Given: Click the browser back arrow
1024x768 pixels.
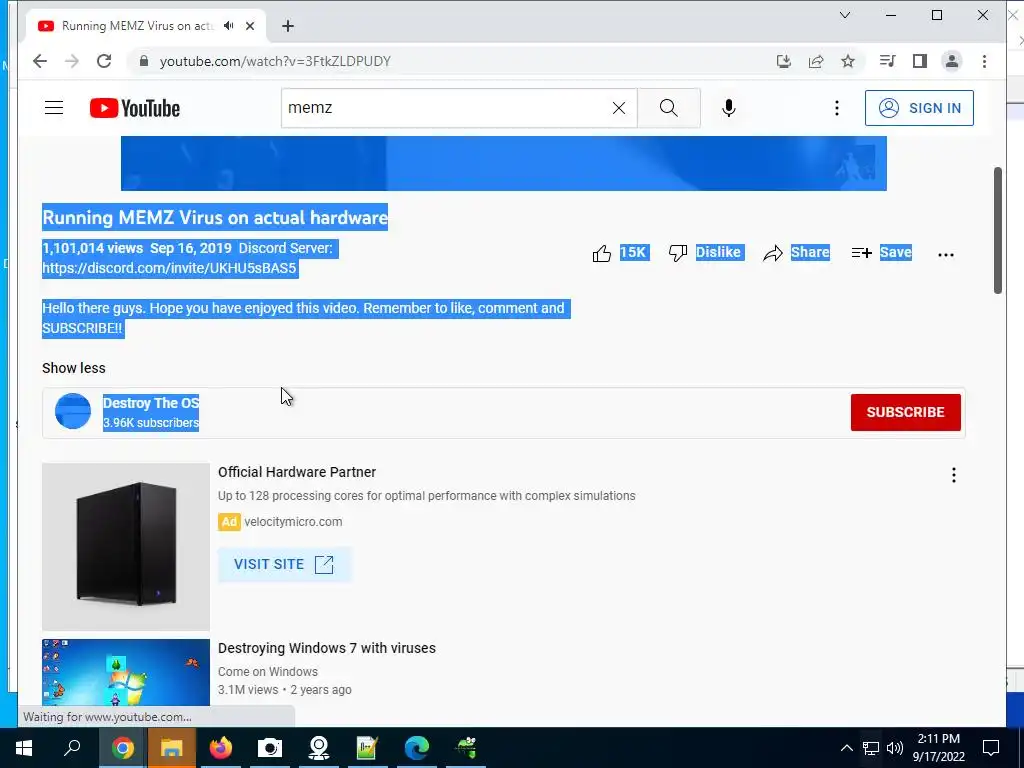Looking at the screenshot, I should (40, 61).
